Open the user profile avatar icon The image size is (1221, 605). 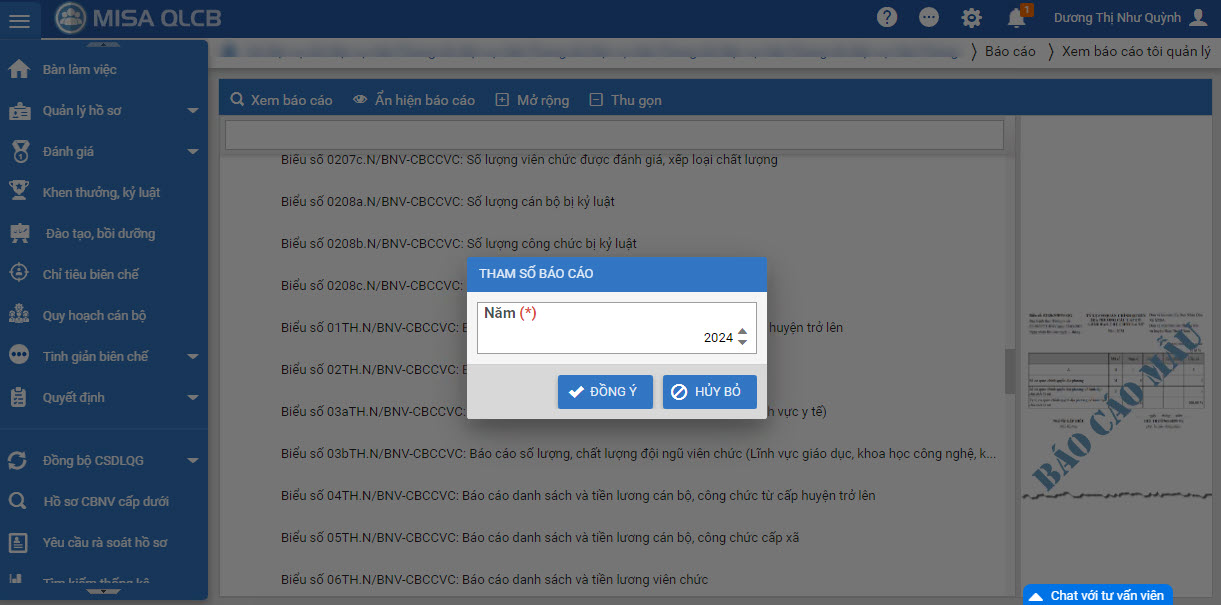pos(1198,18)
